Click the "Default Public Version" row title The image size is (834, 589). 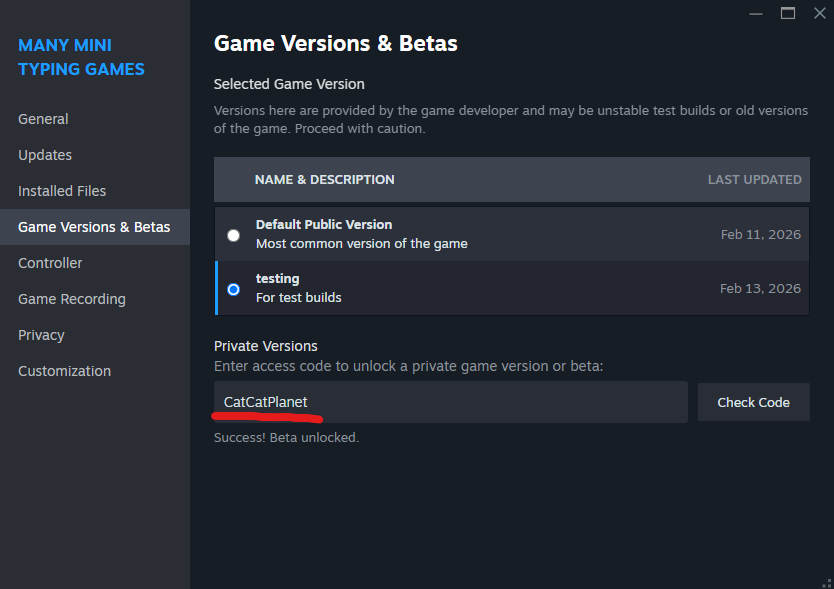coord(324,225)
